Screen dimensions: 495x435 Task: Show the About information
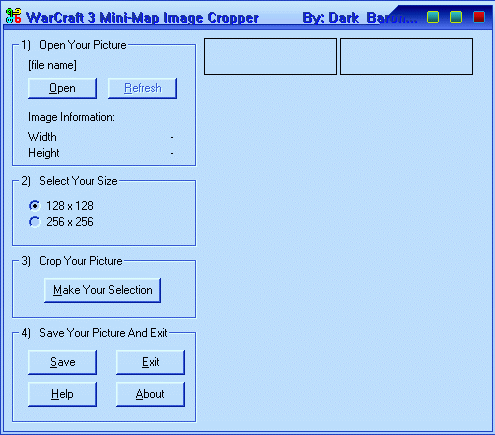(x=150, y=394)
